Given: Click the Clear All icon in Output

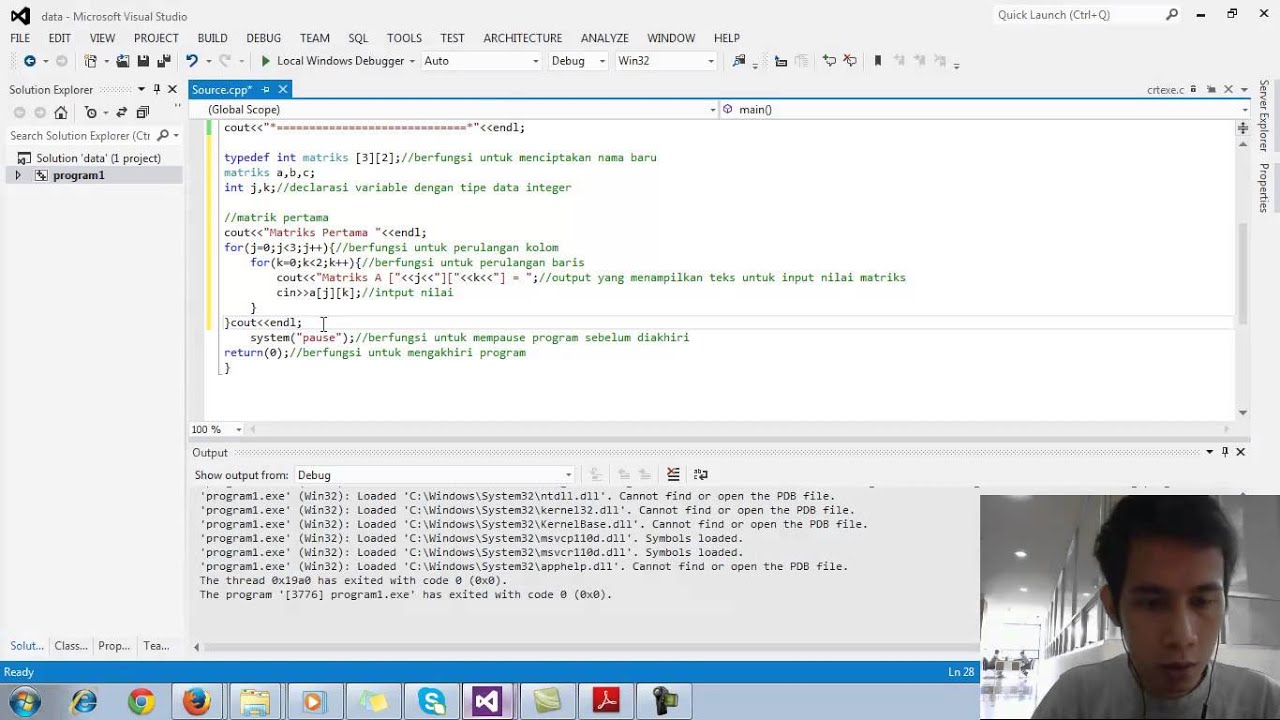Looking at the screenshot, I should click(x=673, y=474).
